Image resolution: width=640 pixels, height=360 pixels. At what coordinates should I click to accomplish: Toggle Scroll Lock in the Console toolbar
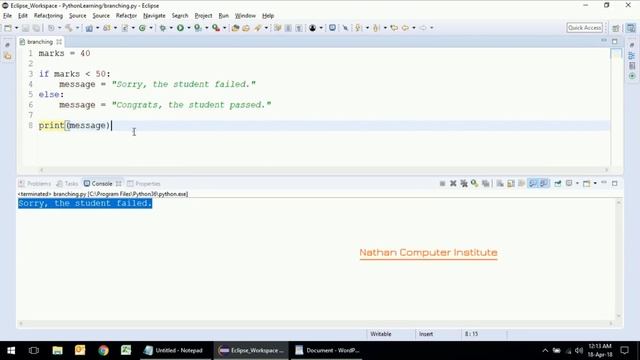511,184
